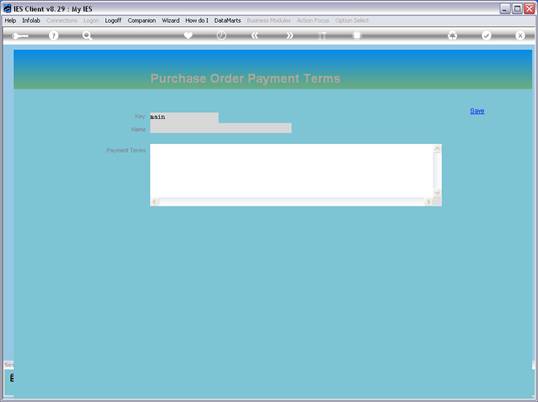Click the double left arrow icon
This screenshot has height=402, width=538.
[255, 35]
